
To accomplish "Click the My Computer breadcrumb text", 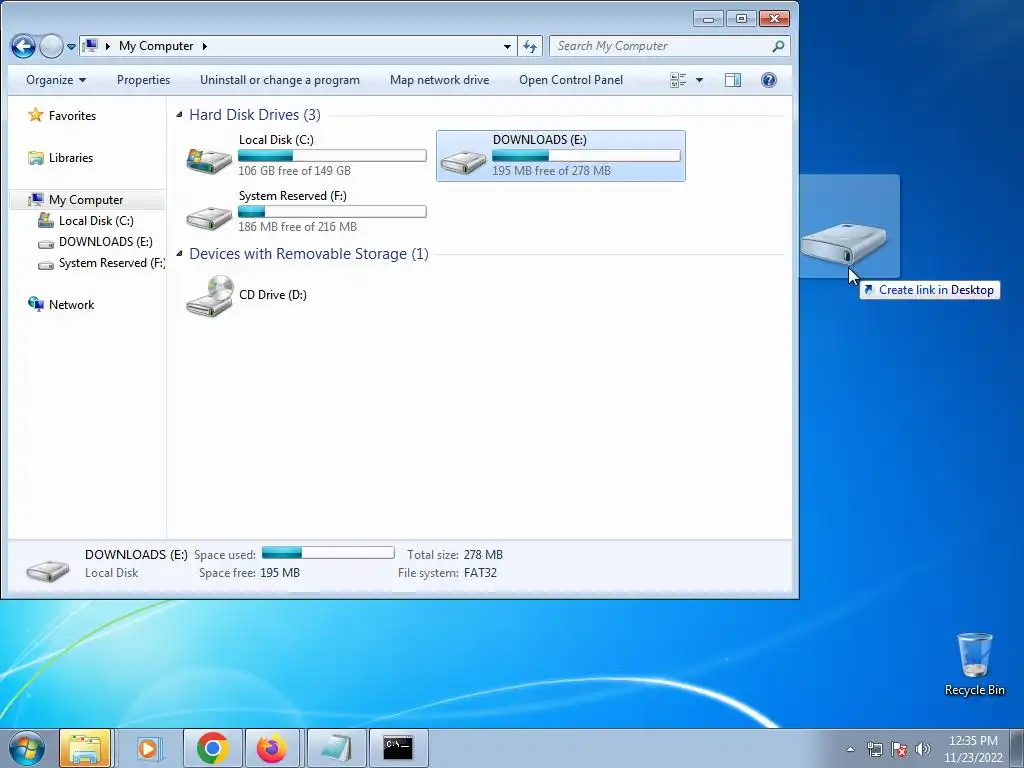I will [156, 46].
